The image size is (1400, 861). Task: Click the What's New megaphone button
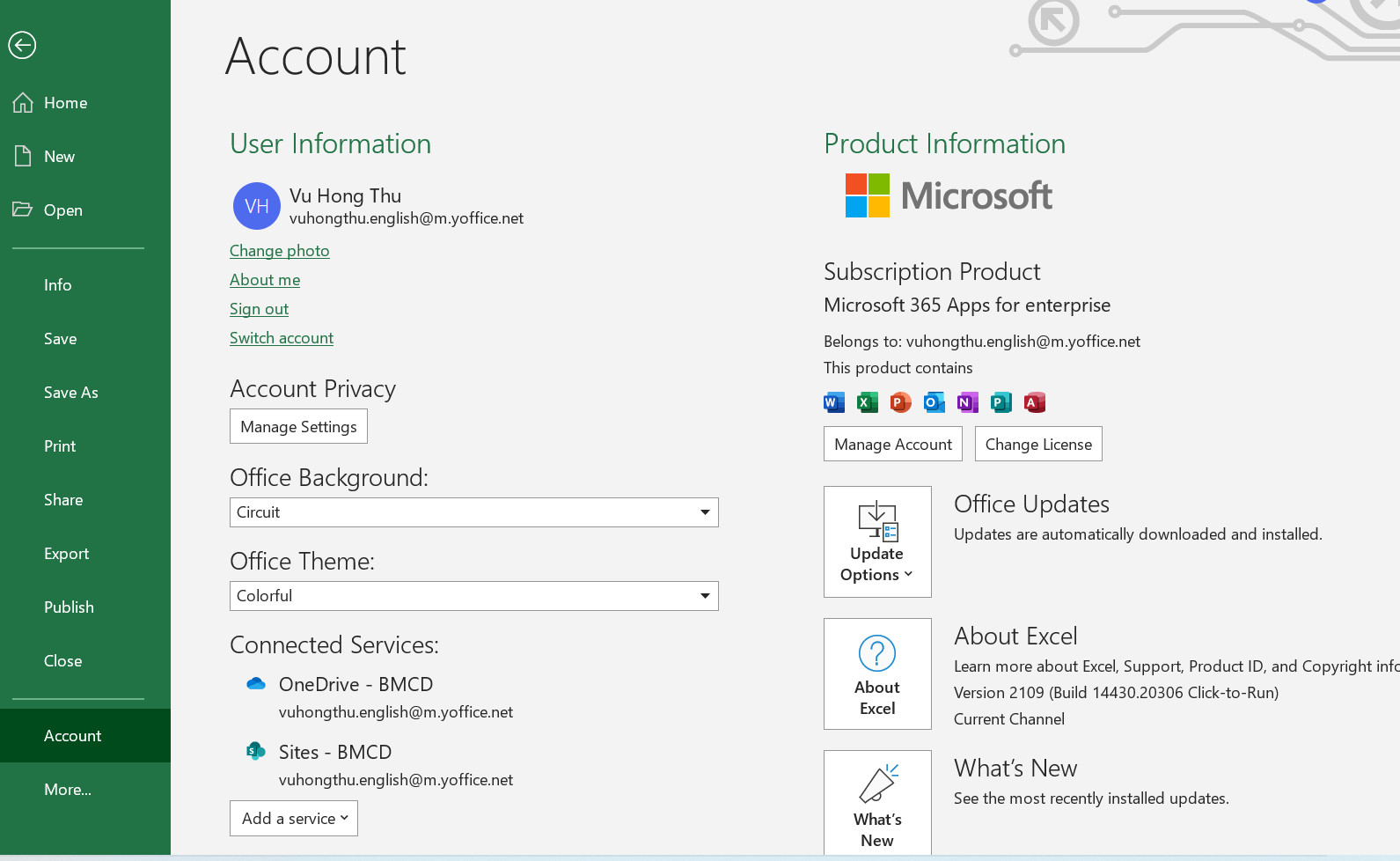pos(877,803)
